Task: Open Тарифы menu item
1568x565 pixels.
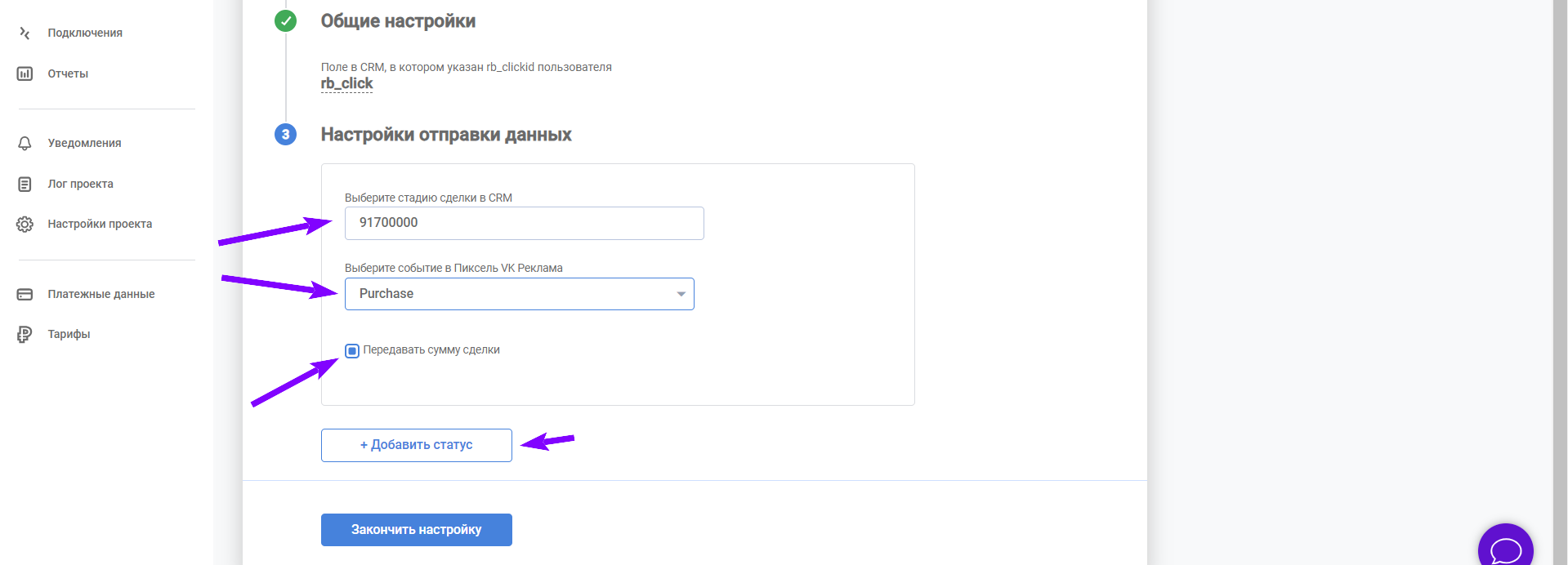Action: pyautogui.click(x=69, y=334)
